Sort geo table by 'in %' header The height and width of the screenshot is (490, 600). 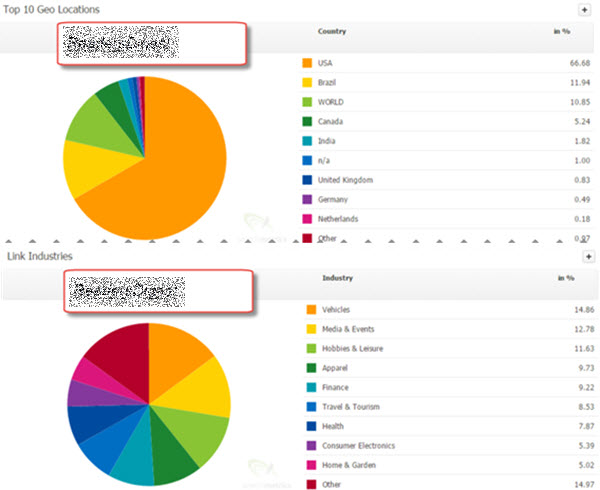(x=562, y=32)
